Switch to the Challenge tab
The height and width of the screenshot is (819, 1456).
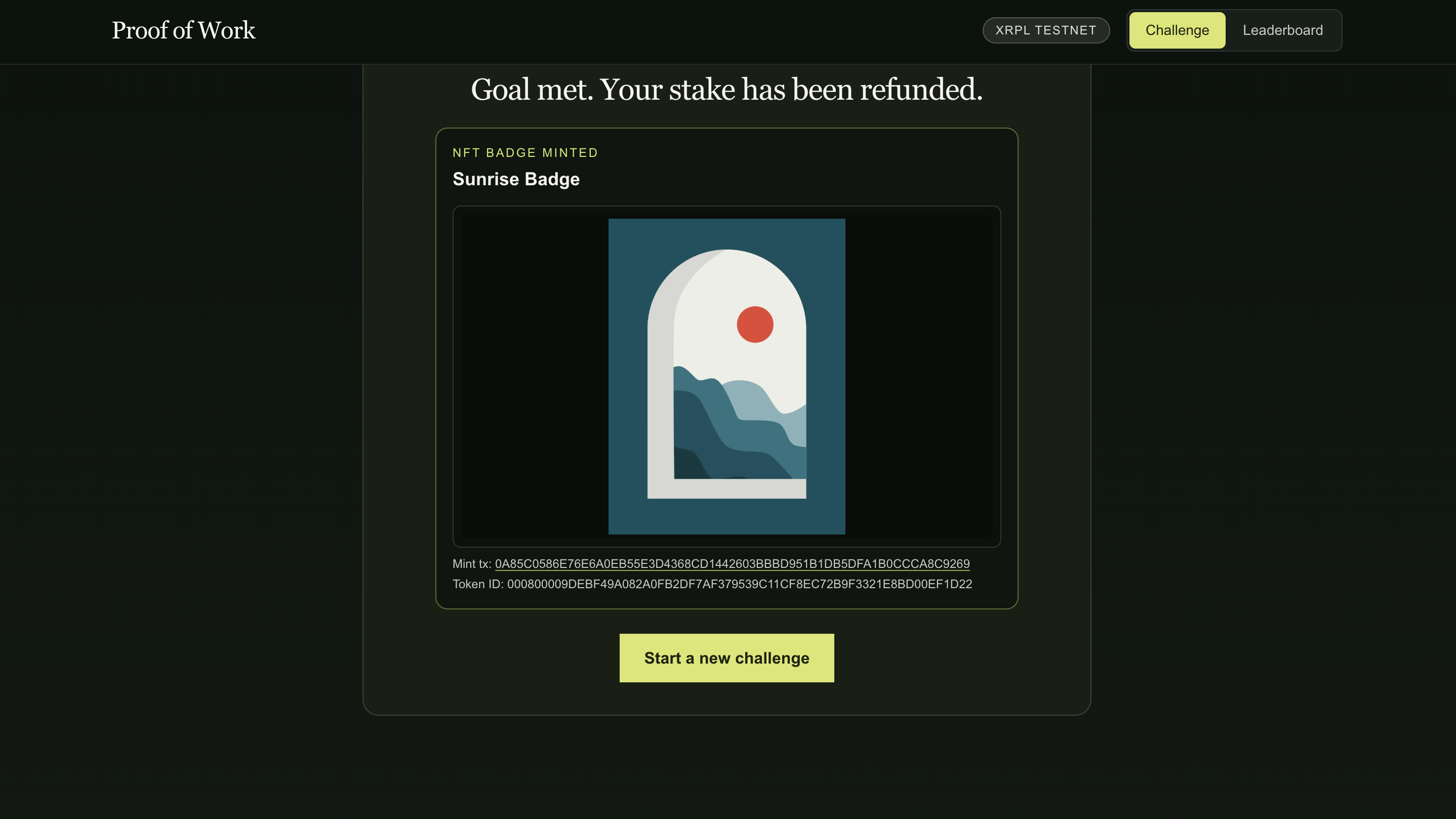point(1177,30)
